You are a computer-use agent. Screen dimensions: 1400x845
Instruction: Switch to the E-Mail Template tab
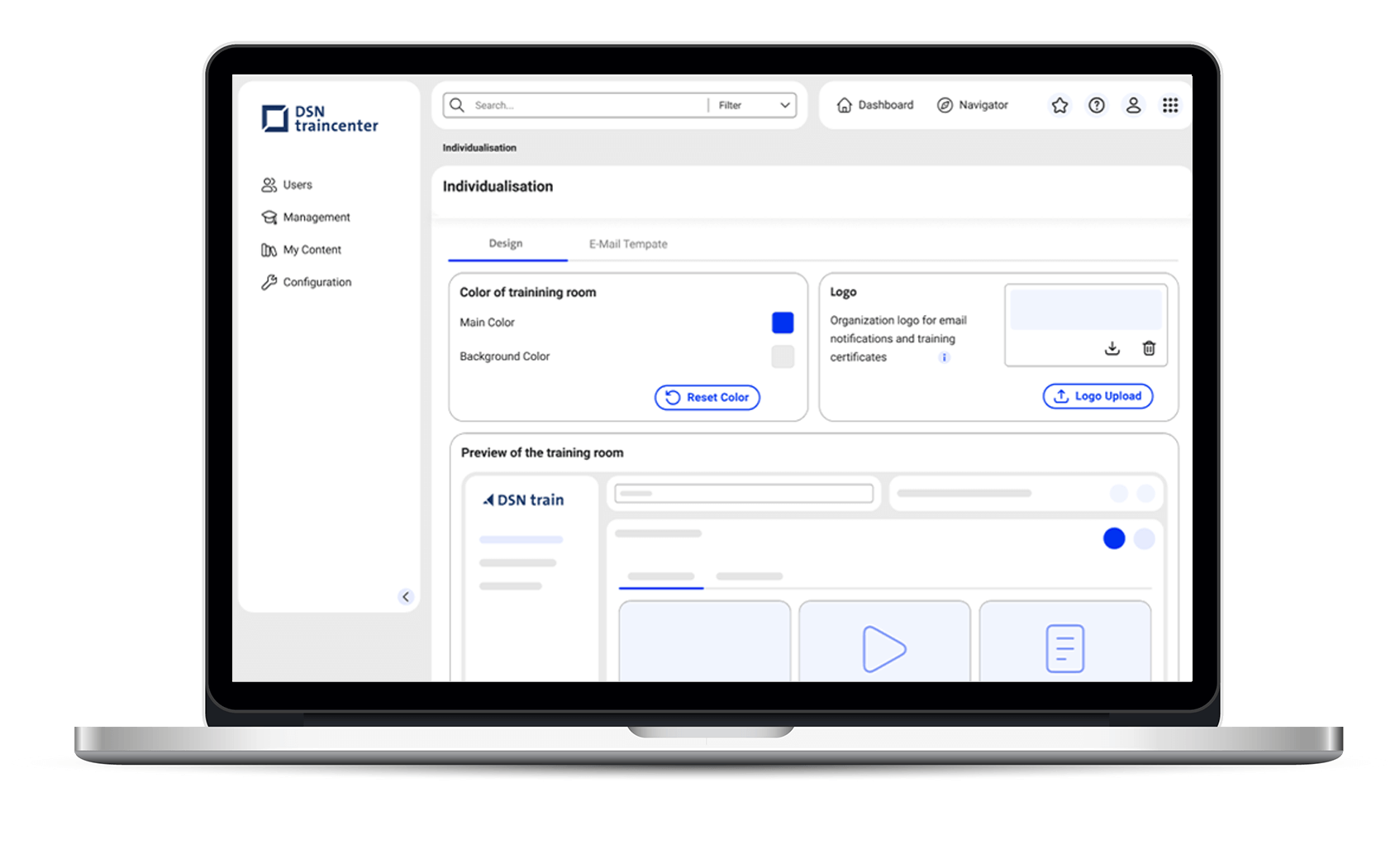click(628, 244)
